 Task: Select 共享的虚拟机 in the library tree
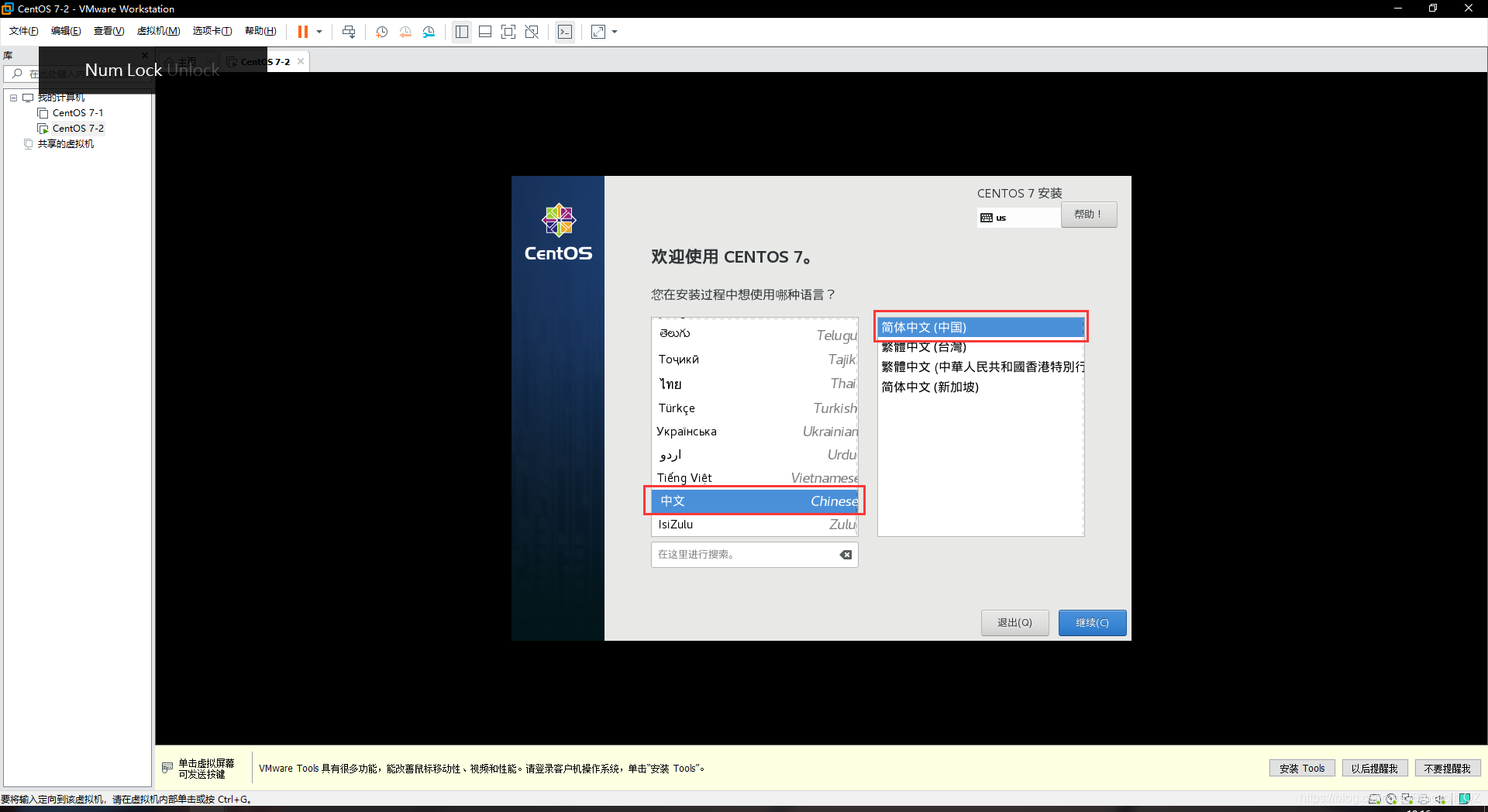click(66, 144)
